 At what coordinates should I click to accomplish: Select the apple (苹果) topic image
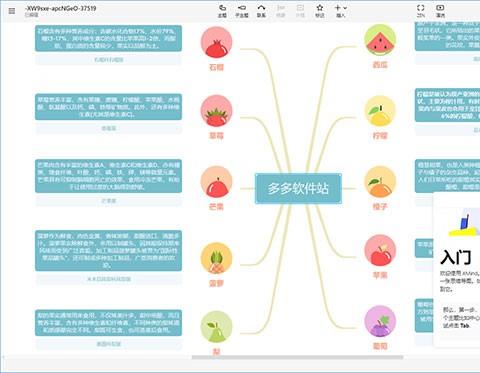(x=380, y=251)
